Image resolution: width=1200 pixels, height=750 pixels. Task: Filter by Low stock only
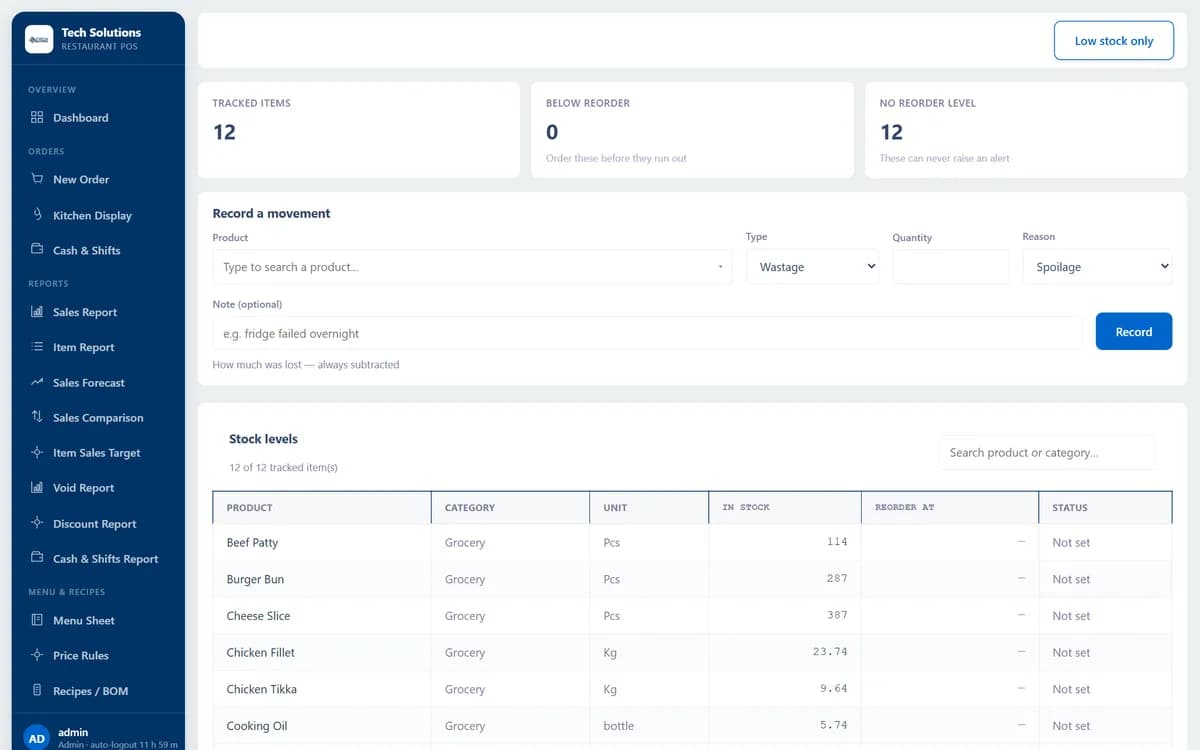(x=1113, y=41)
